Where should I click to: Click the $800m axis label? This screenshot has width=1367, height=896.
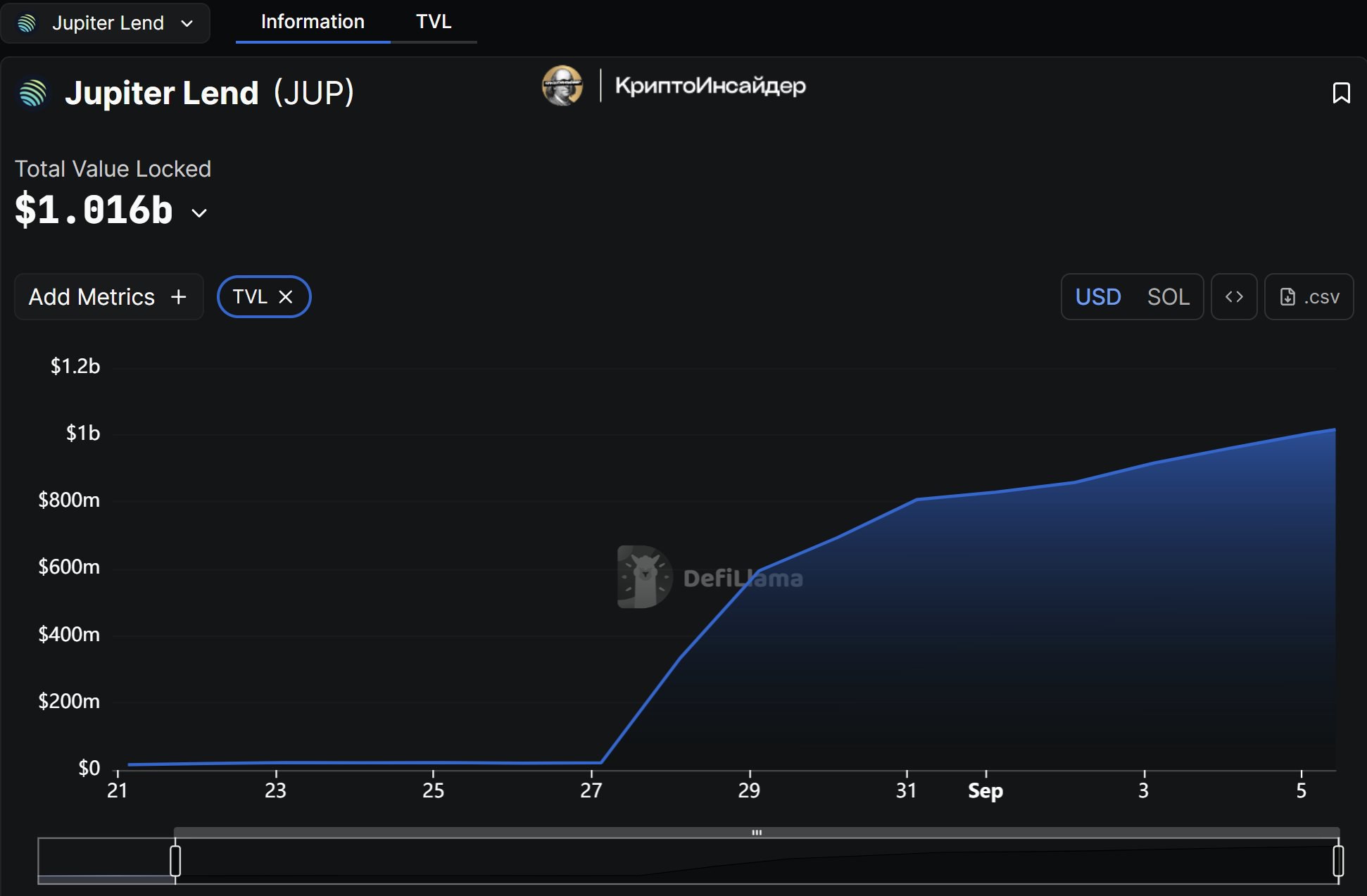click(x=69, y=500)
